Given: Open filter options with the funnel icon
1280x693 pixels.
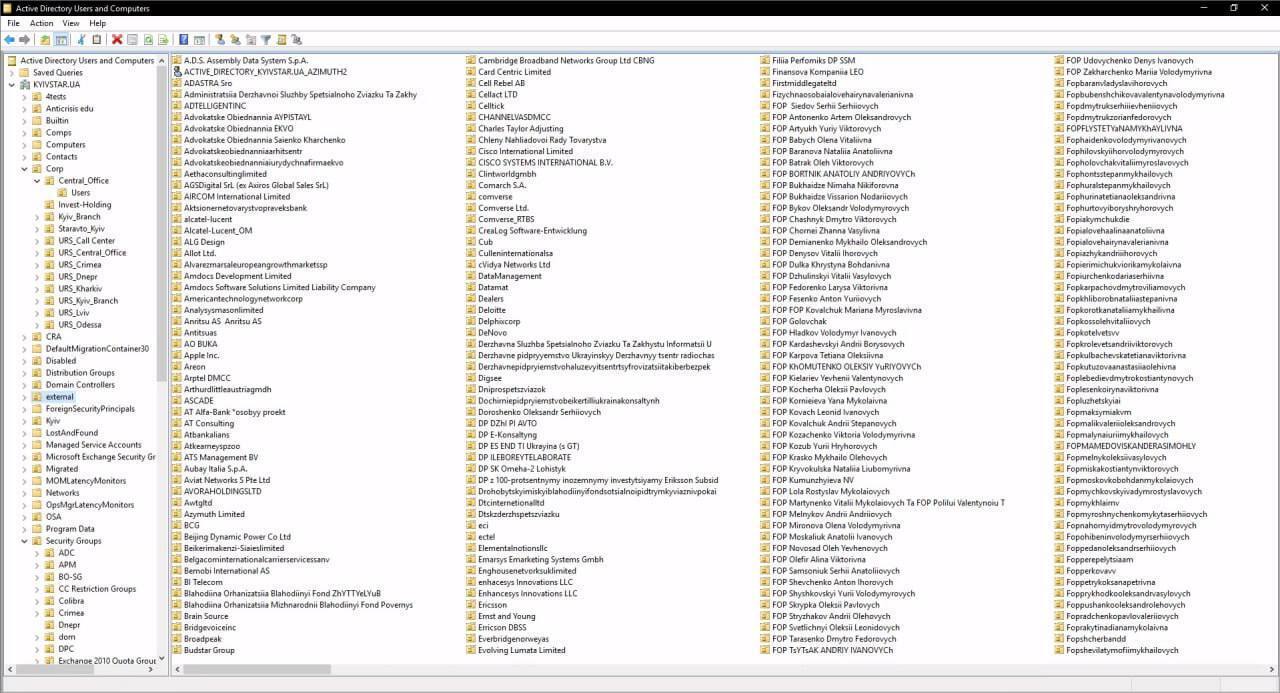Looking at the screenshot, I should point(266,40).
